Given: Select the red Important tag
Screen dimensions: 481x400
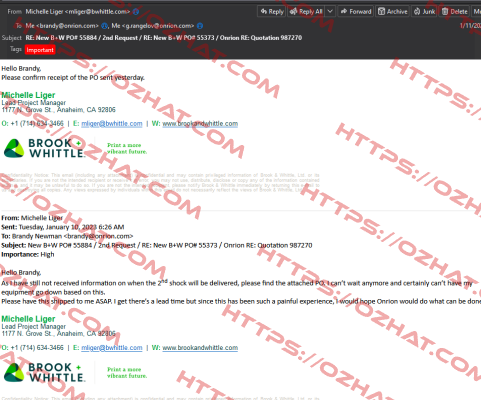Looking at the screenshot, I should (40, 50).
